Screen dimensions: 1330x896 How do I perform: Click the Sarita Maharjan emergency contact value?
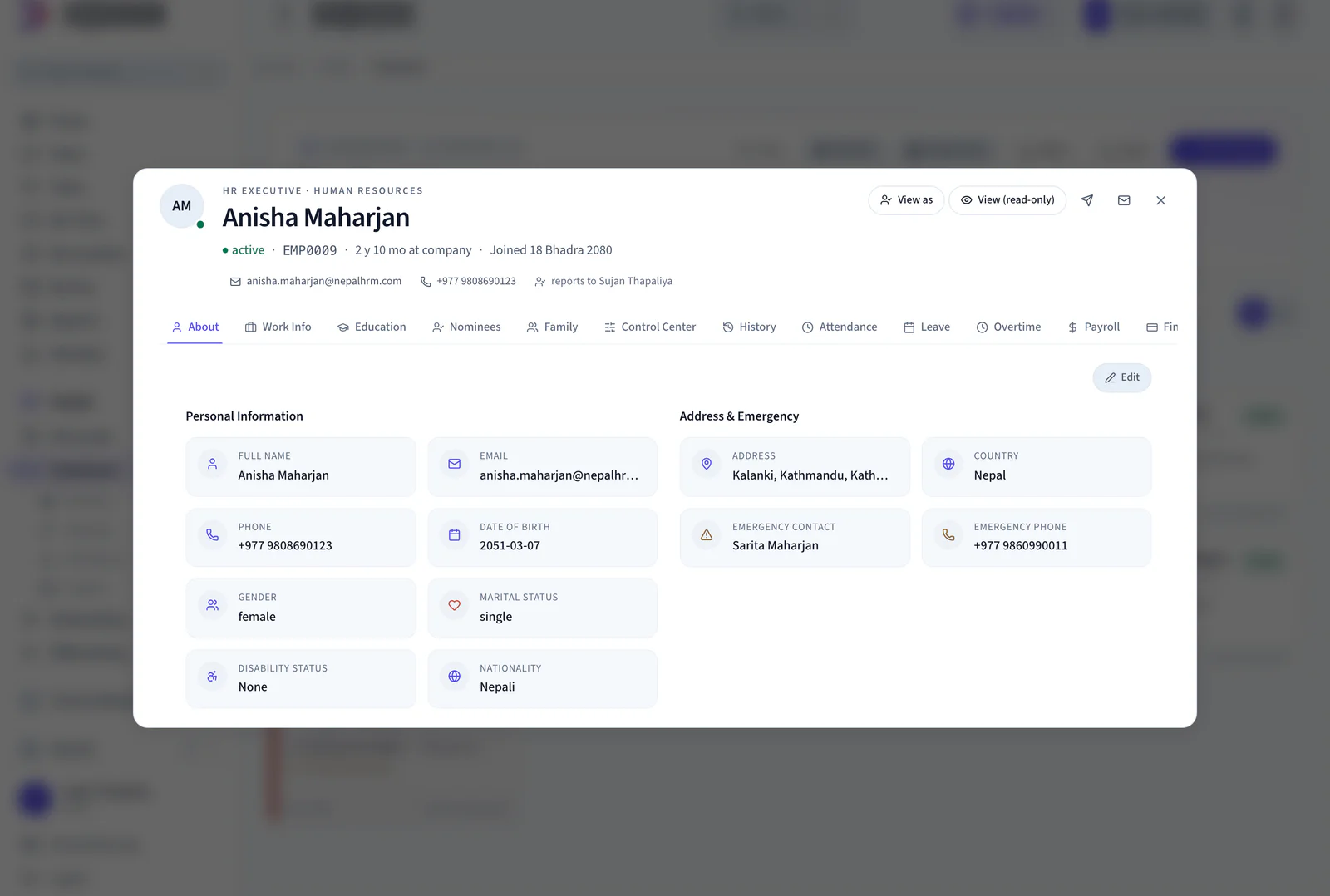click(x=776, y=546)
